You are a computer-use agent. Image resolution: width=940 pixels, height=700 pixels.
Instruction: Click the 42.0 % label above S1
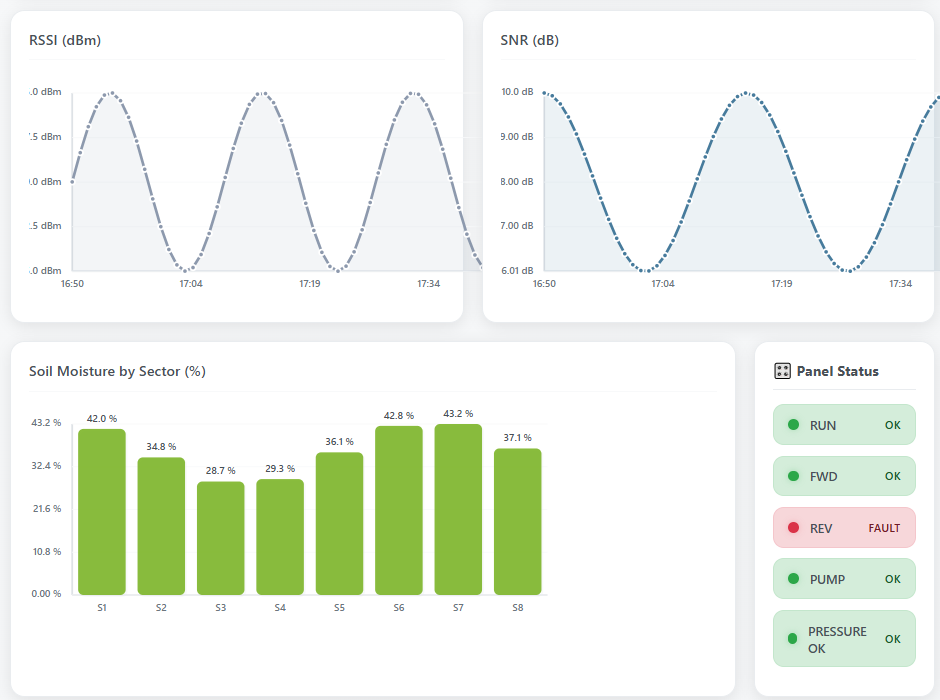(100, 419)
